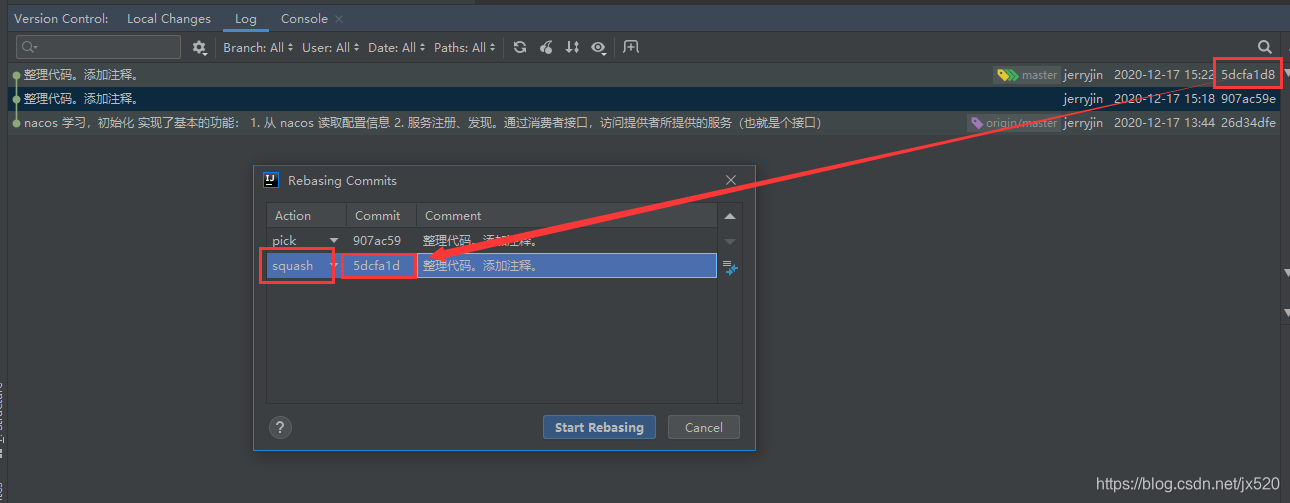Move commit down arrow in Rebasing dialog

click(x=730, y=241)
